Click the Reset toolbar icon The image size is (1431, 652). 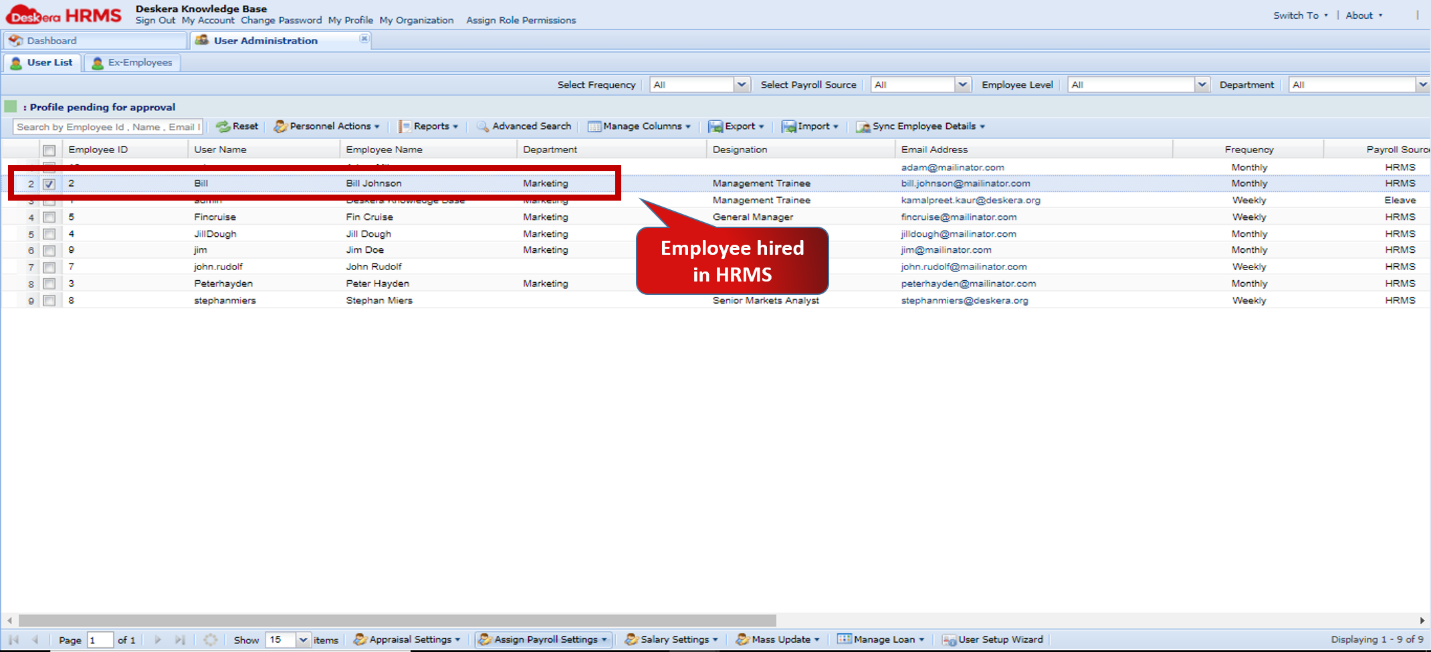237,126
